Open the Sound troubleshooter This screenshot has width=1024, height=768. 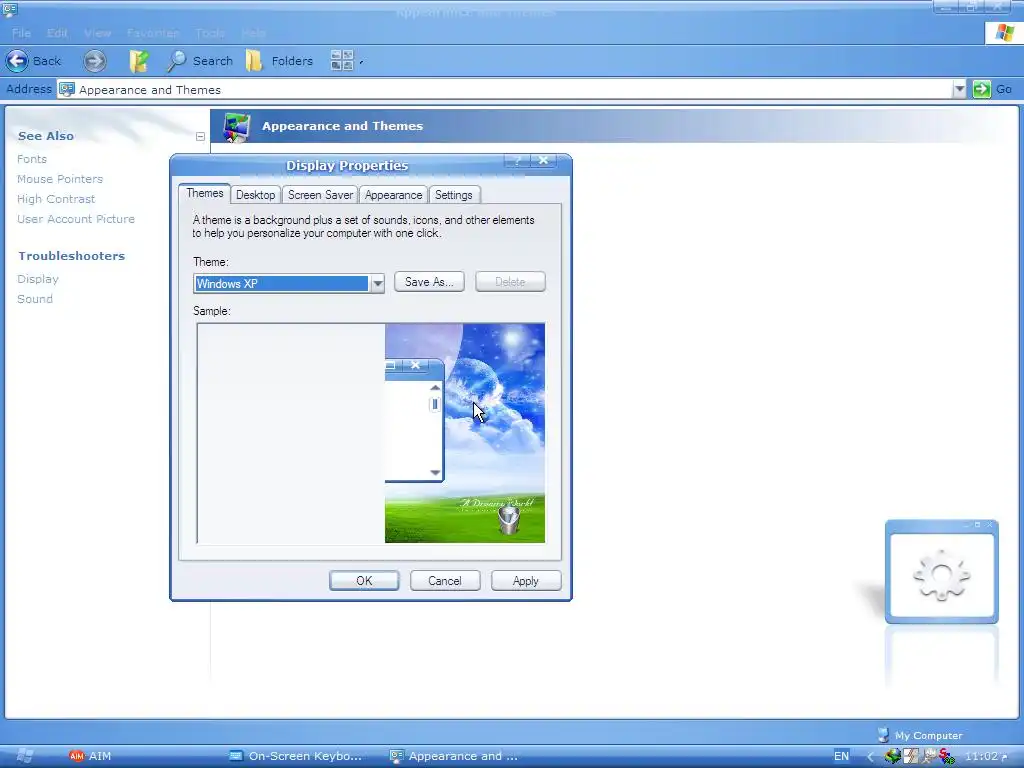click(35, 299)
